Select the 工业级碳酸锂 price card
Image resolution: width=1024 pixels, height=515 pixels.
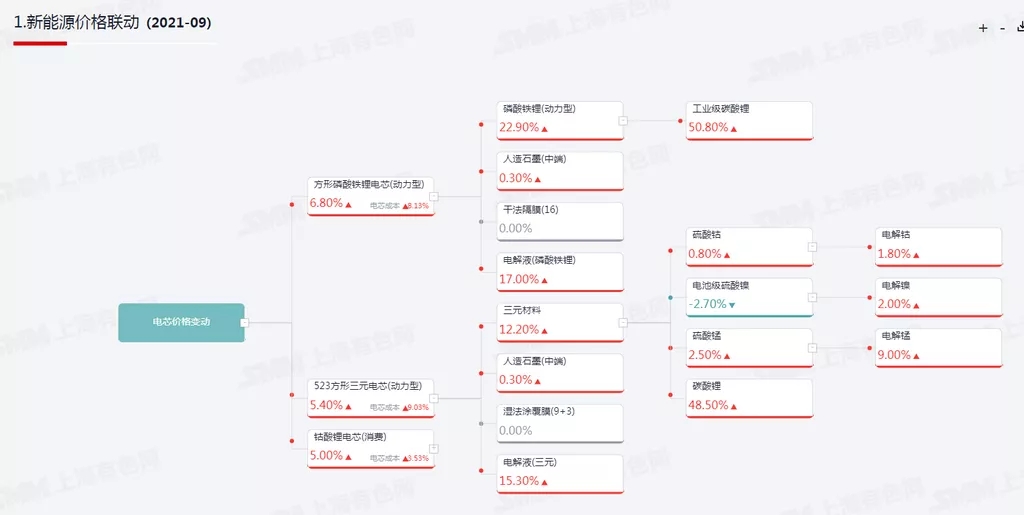(748, 120)
